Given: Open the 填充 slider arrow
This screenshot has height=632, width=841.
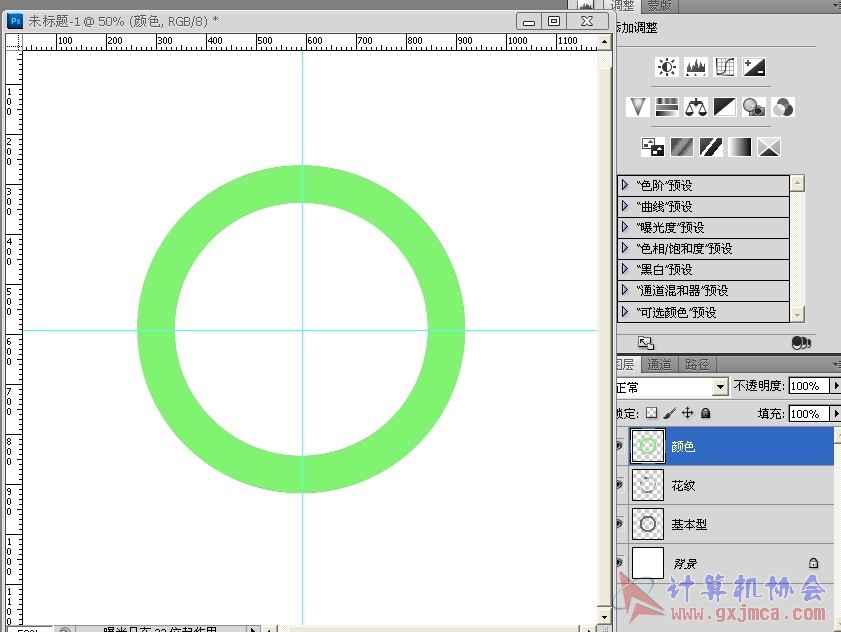Looking at the screenshot, I should click(x=835, y=414).
